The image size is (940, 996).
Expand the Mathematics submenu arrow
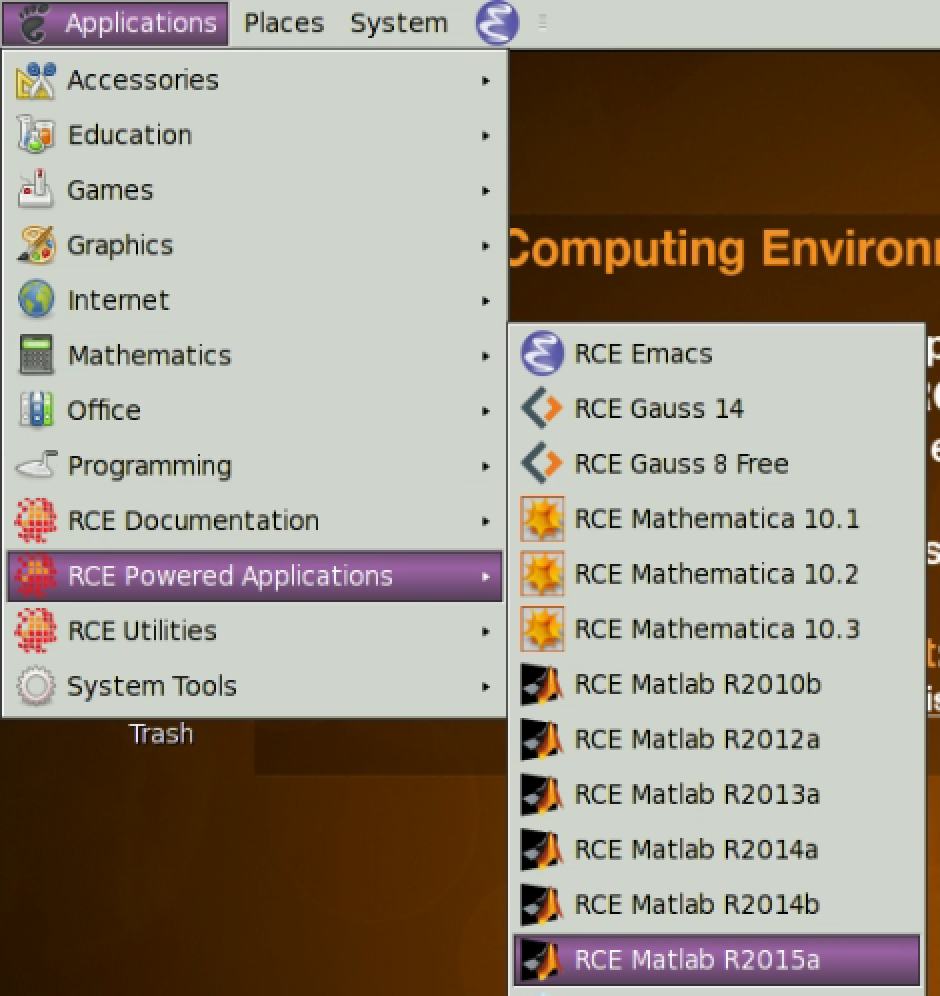coord(486,356)
